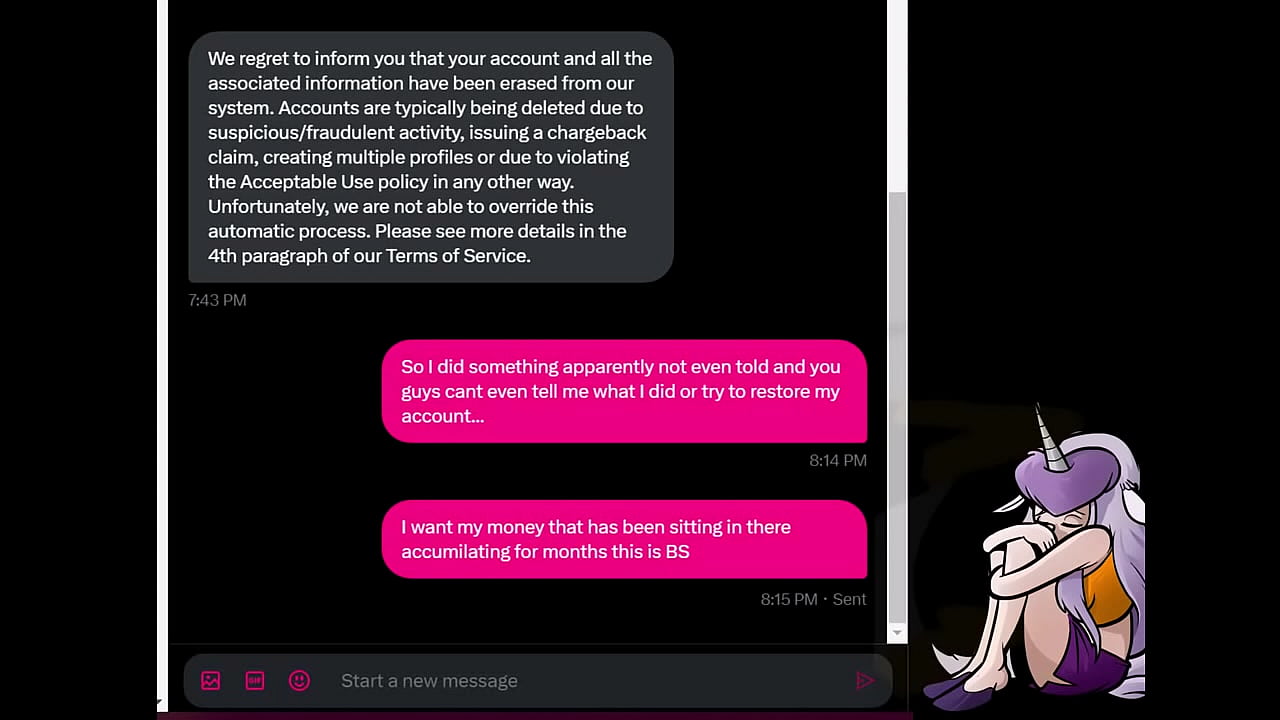Click the 8:15 PM timestamp
Image resolution: width=1280 pixels, height=720 pixels.
[x=789, y=599]
